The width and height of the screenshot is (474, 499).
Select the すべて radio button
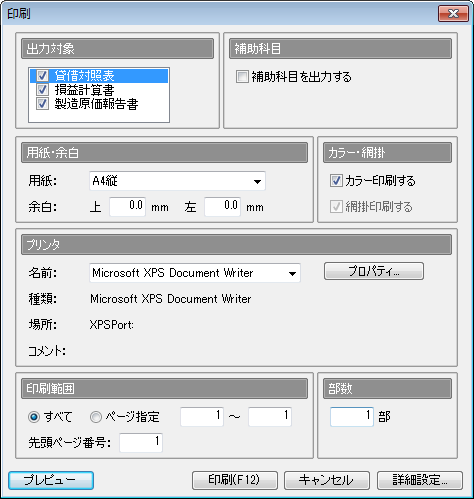[x=34, y=417]
